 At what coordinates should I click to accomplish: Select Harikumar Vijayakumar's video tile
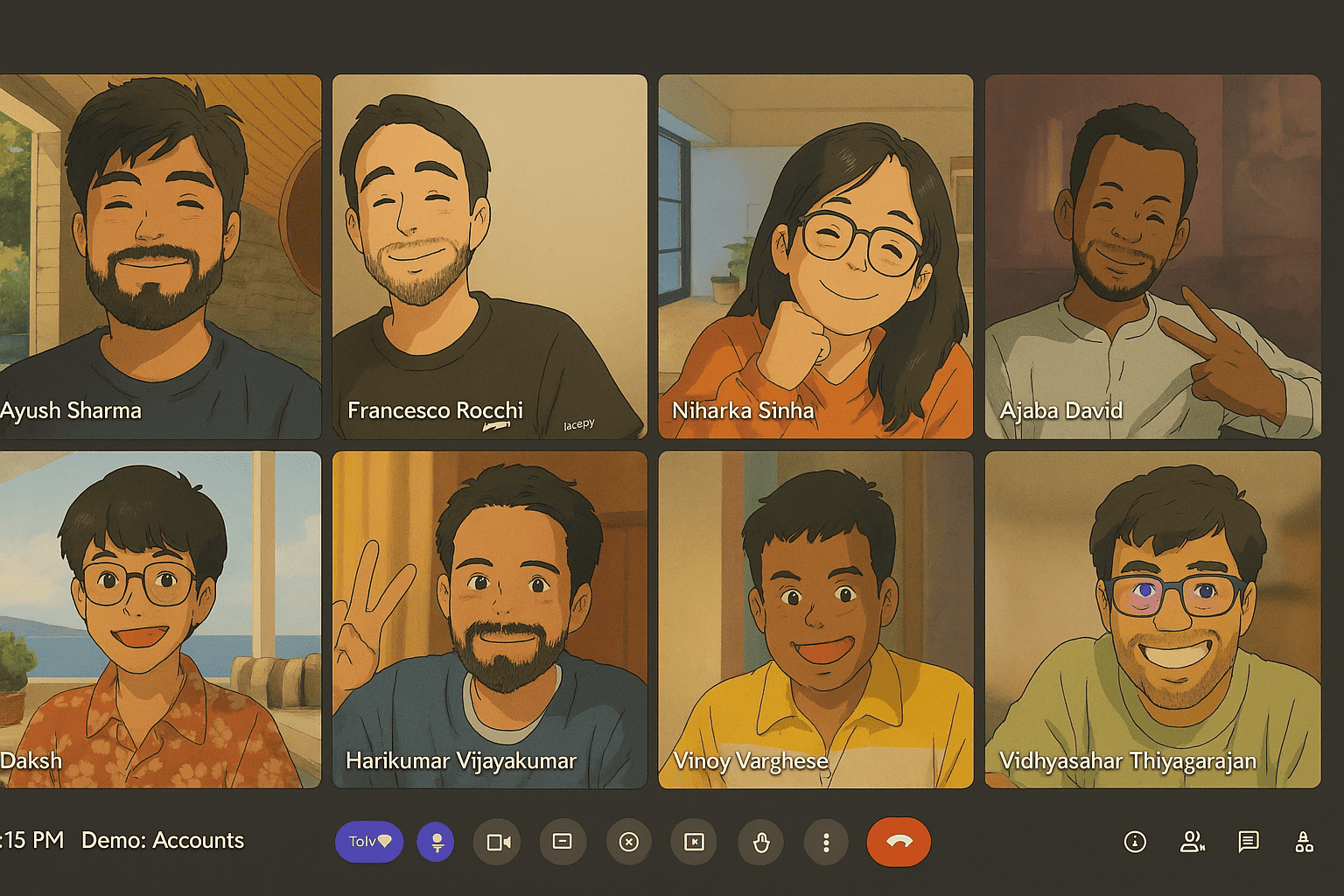click(489, 619)
